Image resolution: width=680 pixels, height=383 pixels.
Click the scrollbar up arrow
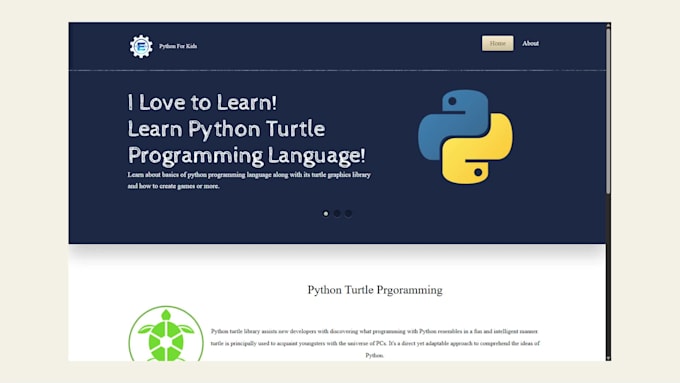click(x=608, y=26)
